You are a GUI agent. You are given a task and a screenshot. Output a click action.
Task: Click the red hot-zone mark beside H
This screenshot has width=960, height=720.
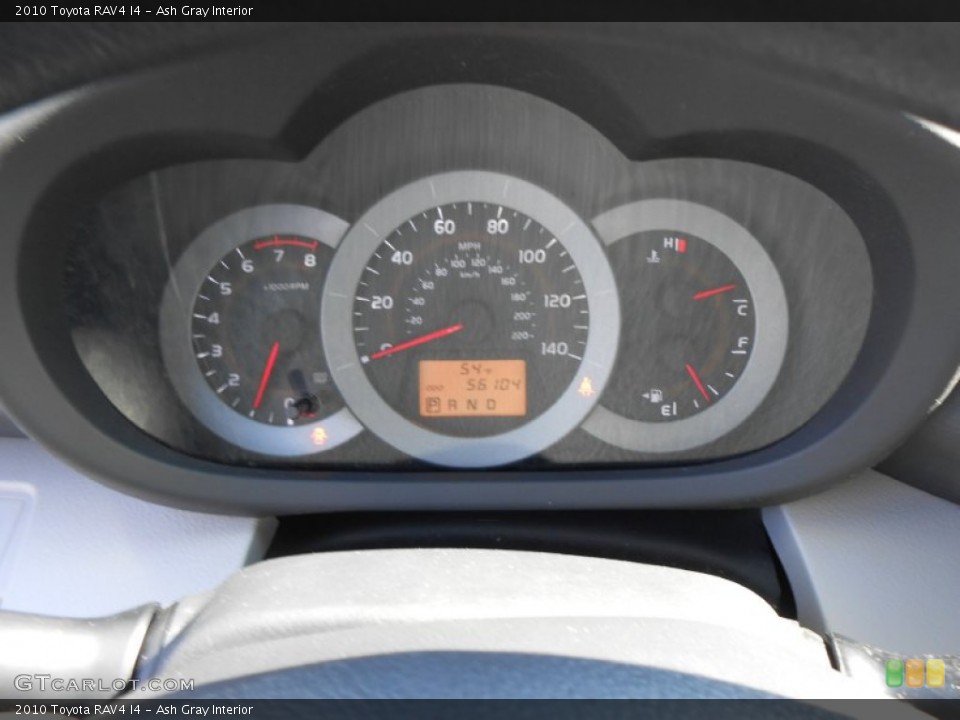pyautogui.click(x=683, y=245)
